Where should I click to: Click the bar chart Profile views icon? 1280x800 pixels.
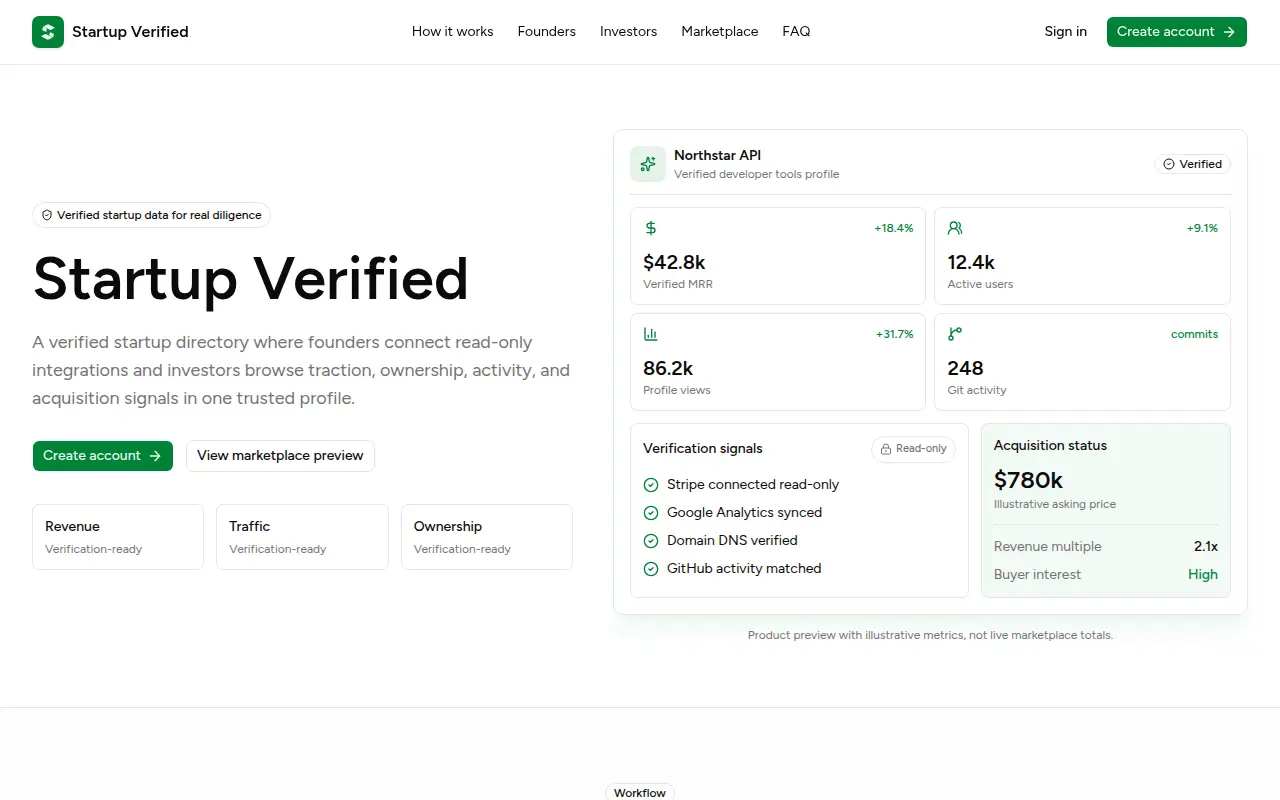point(651,334)
